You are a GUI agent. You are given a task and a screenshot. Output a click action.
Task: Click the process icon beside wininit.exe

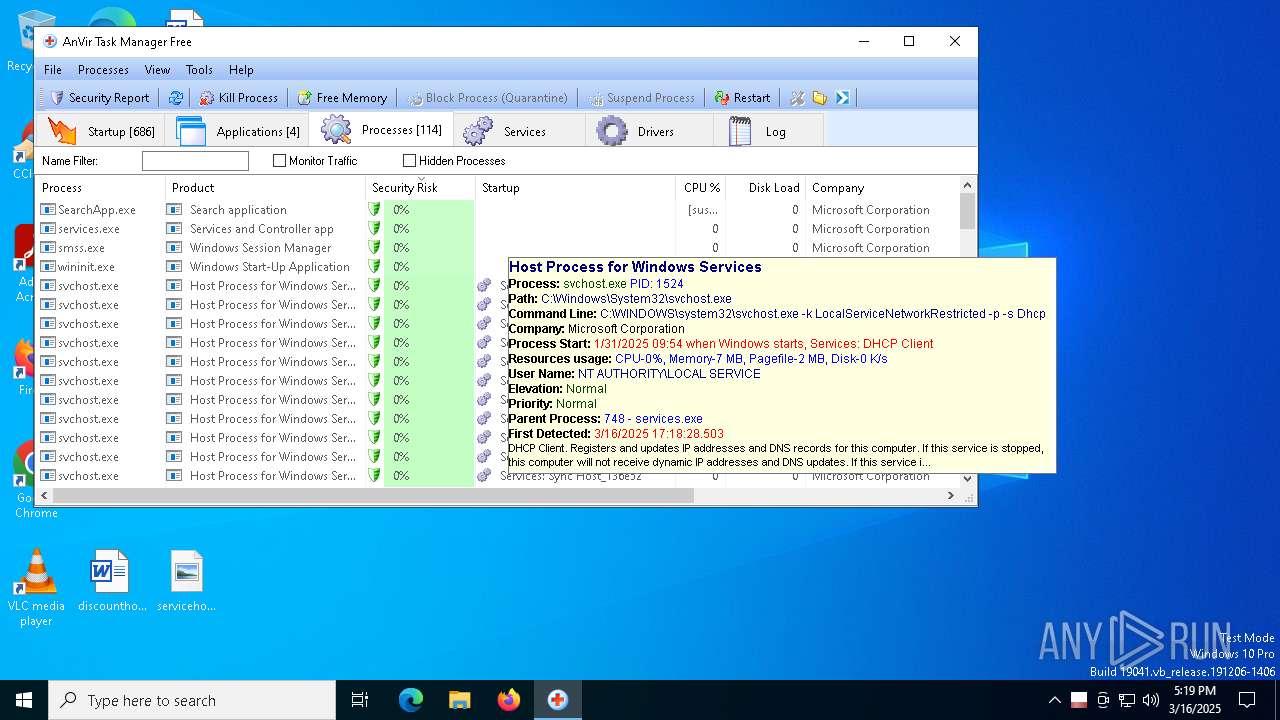[x=48, y=267]
